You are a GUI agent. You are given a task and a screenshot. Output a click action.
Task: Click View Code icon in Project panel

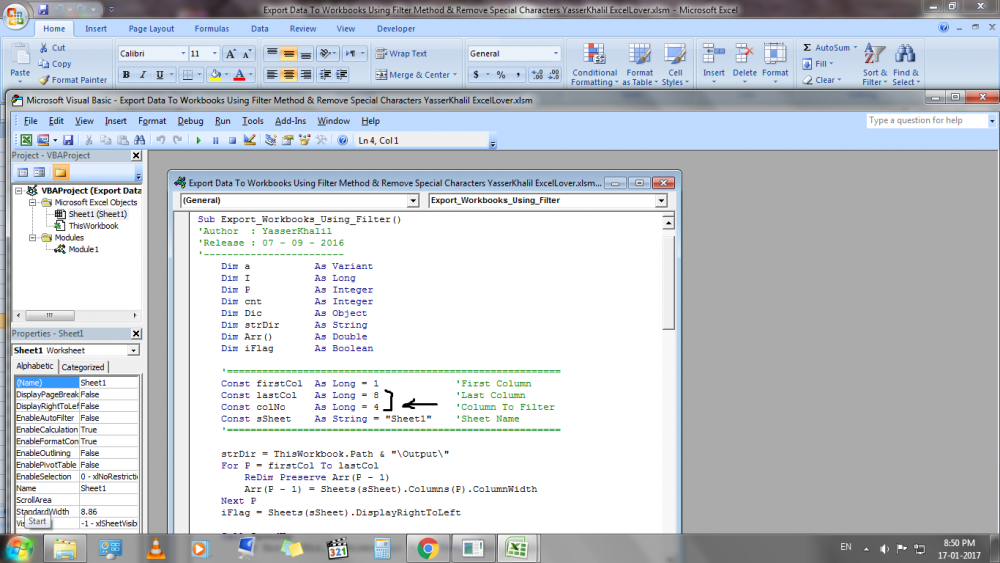(23, 173)
